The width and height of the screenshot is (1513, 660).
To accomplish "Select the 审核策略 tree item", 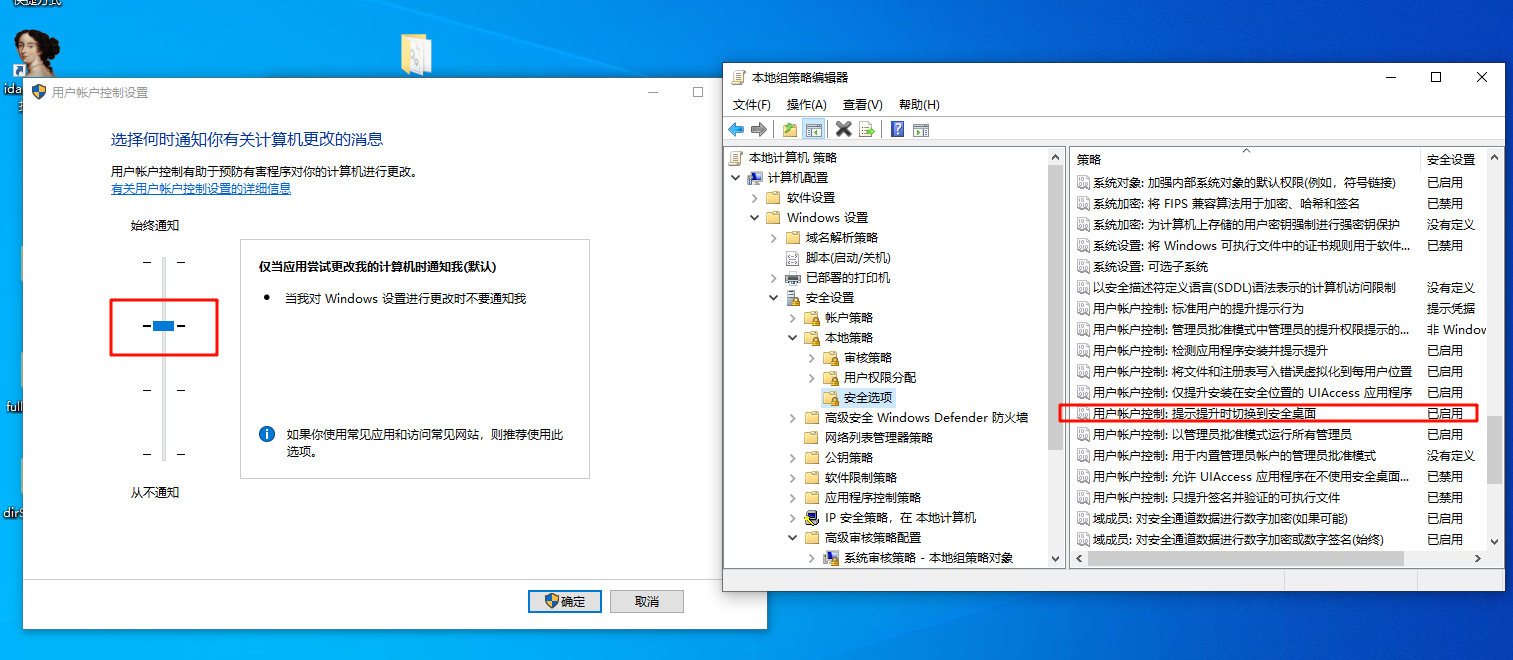I will click(868, 358).
